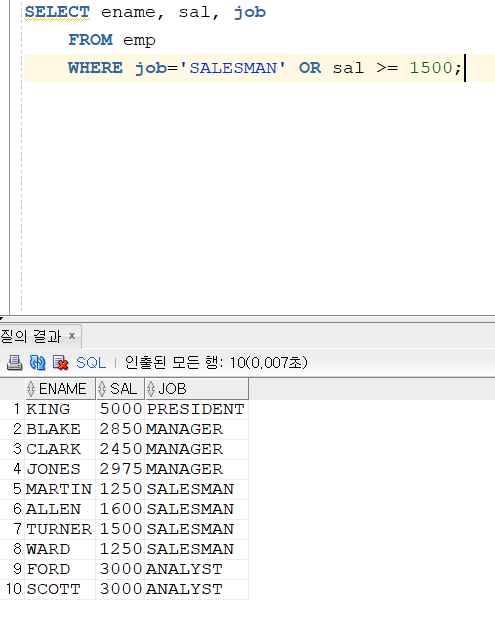Screen dimensions: 495x620
Task: Select the BLAKE cell
Action: (x=60, y=429)
